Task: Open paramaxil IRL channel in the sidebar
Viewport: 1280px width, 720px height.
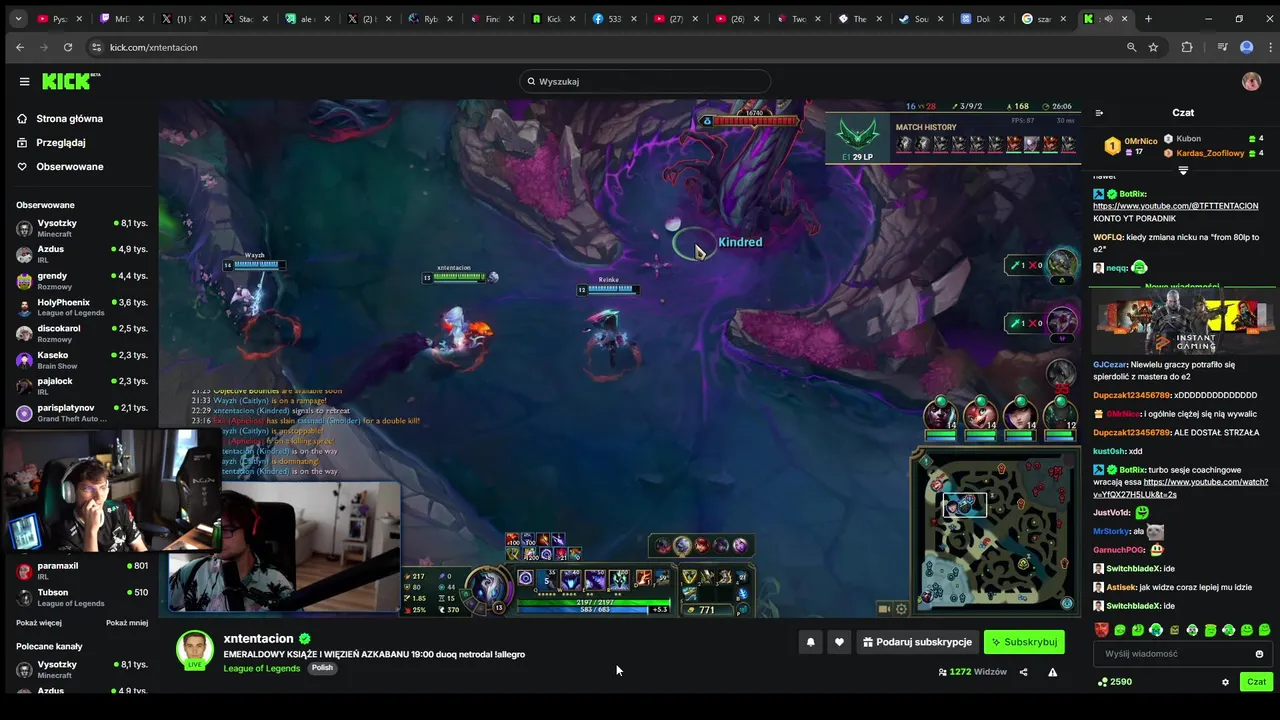Action: click(x=82, y=571)
